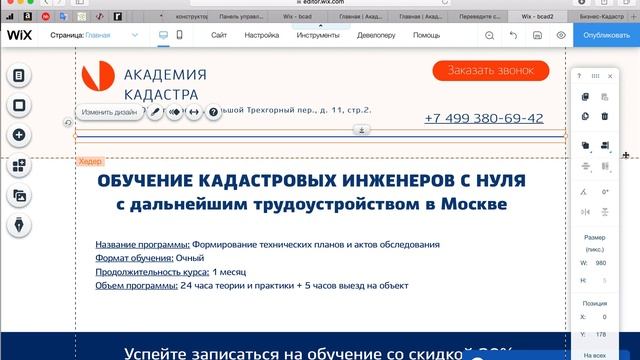Switch to browser tab Wix - bcad
This screenshot has height=360, width=640.
(297, 17)
